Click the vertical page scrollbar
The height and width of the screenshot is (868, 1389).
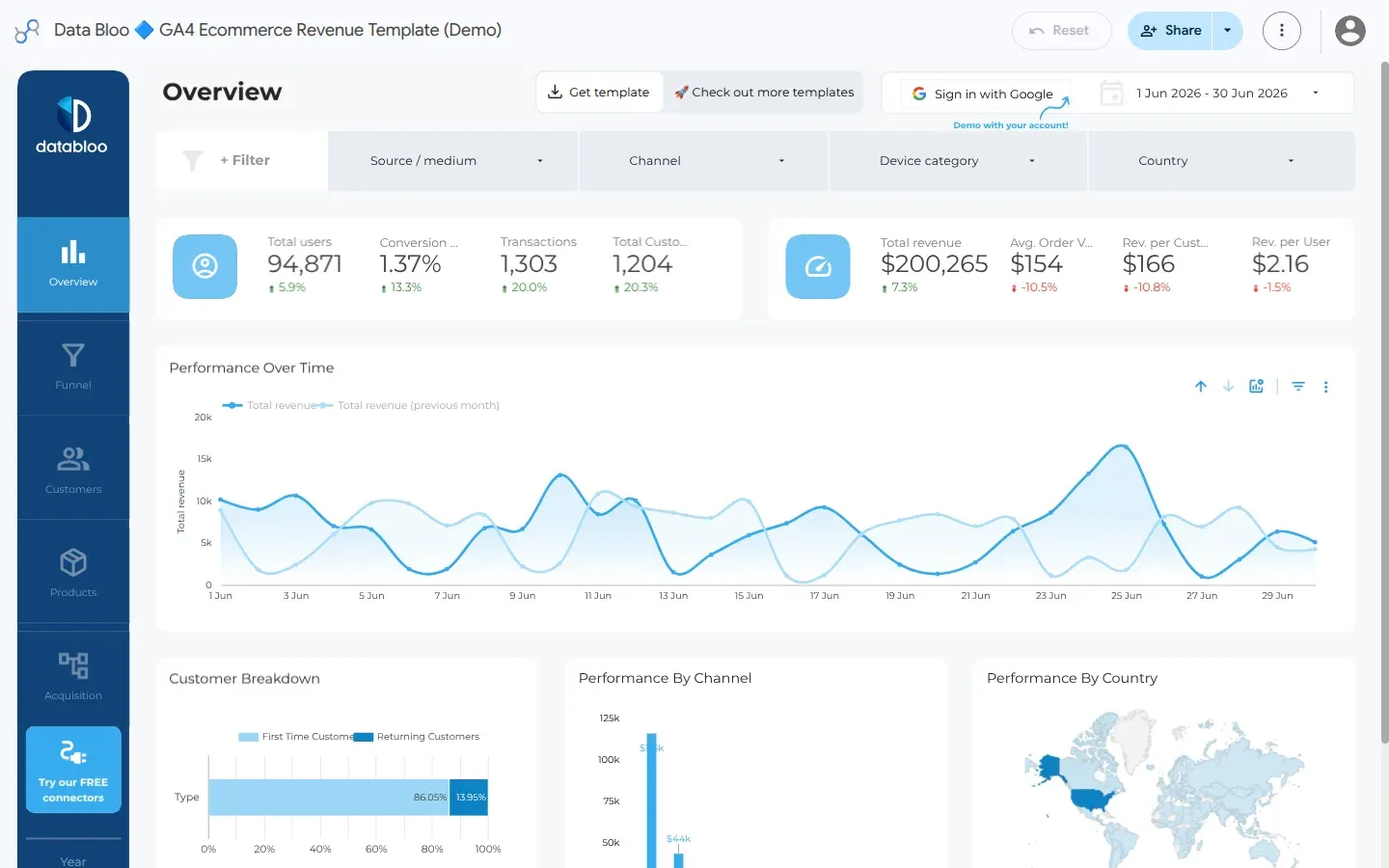coord(1384,402)
